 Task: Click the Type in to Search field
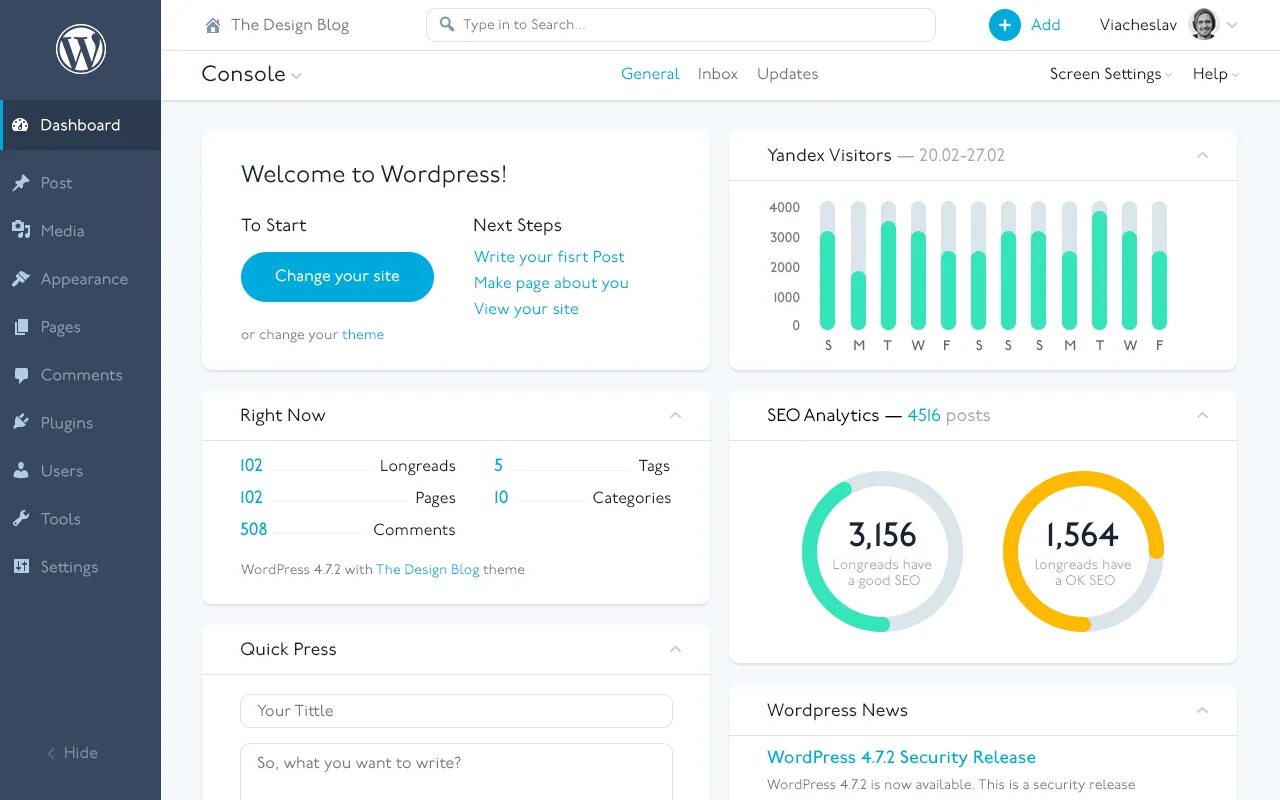(680, 25)
